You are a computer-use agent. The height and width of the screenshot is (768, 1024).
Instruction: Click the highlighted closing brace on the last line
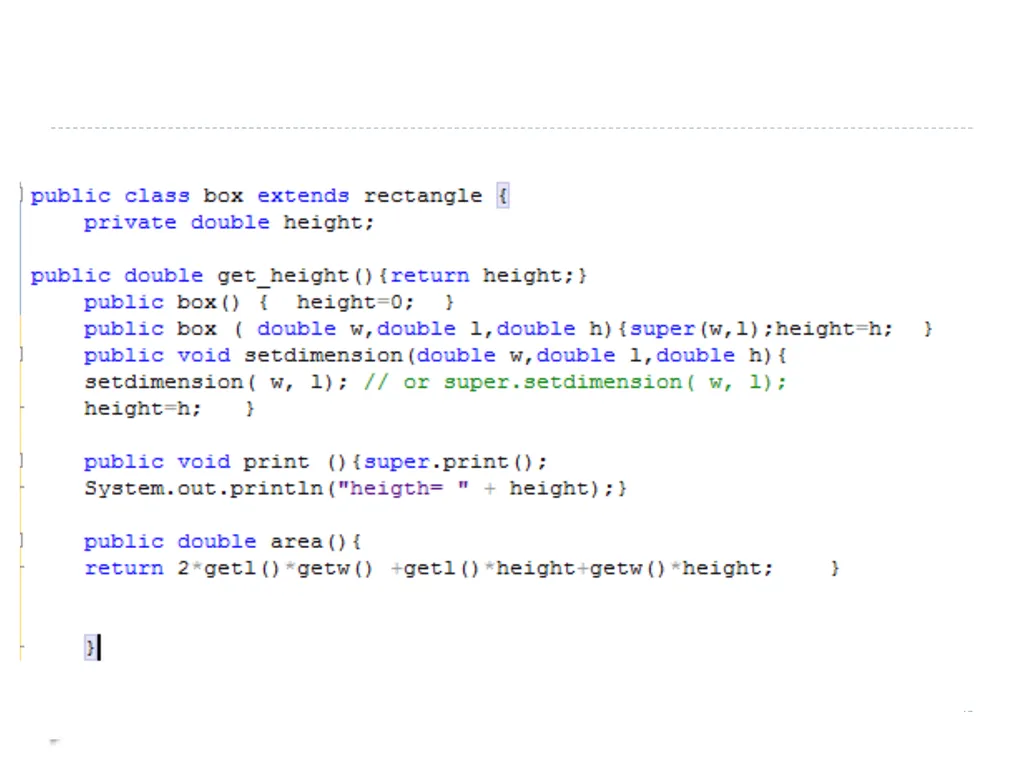tap(90, 648)
